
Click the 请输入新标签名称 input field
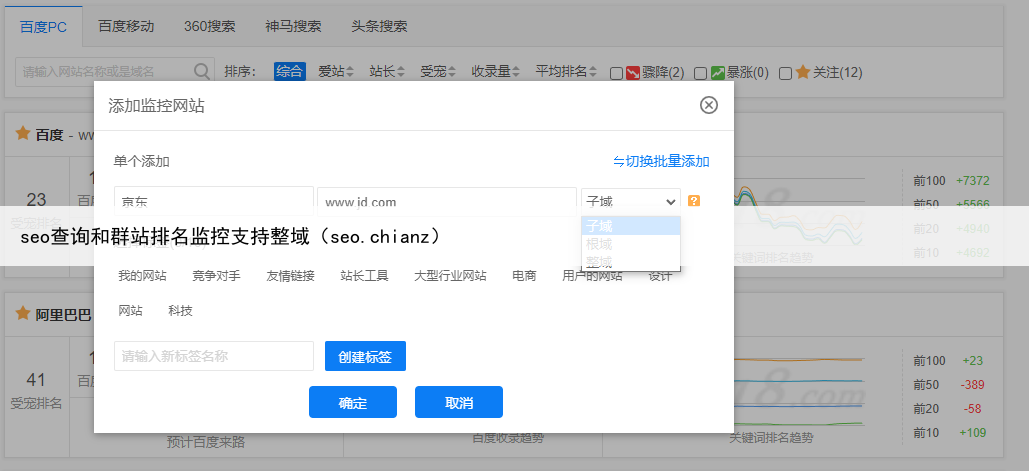[214, 356]
